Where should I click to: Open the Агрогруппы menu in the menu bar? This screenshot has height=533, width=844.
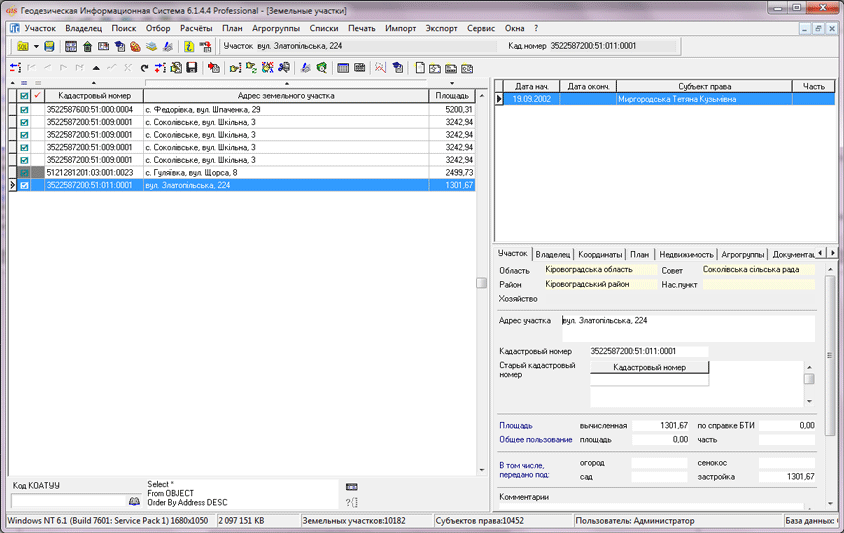click(x=276, y=29)
